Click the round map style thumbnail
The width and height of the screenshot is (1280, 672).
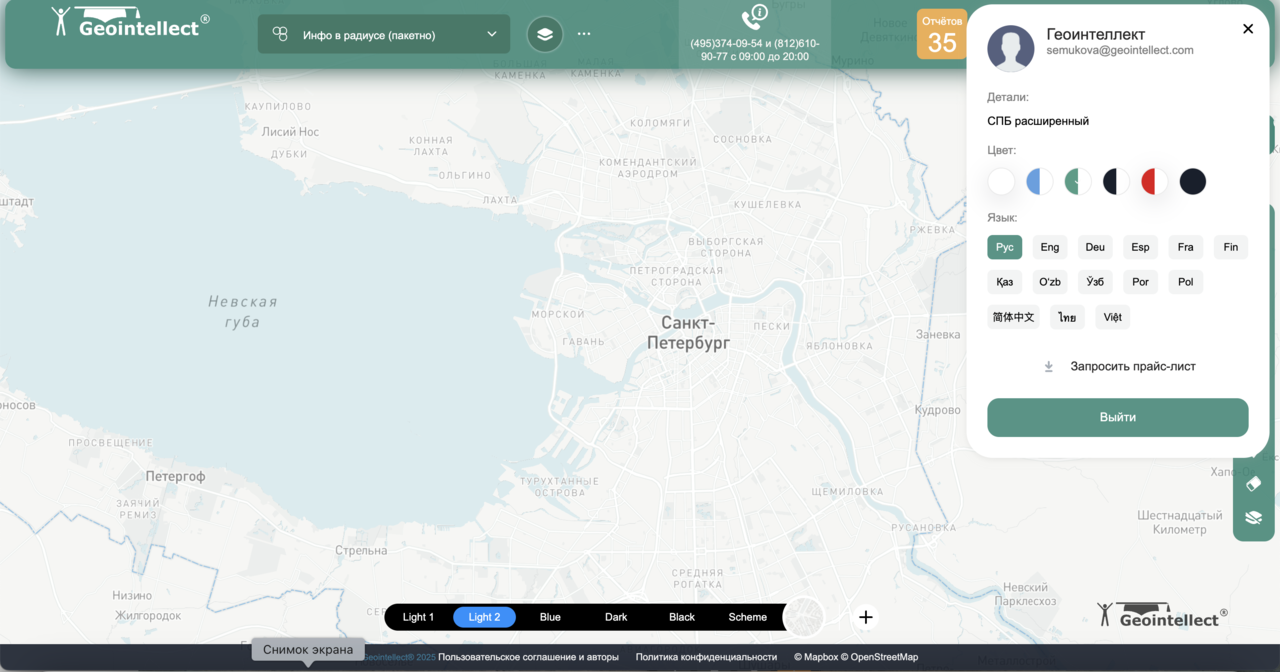804,617
